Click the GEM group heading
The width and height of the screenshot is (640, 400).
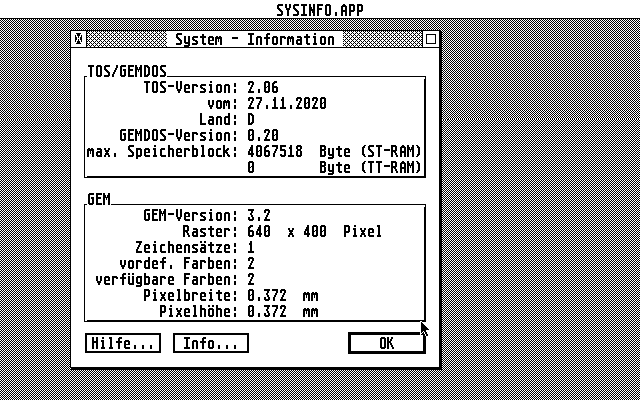click(99, 200)
